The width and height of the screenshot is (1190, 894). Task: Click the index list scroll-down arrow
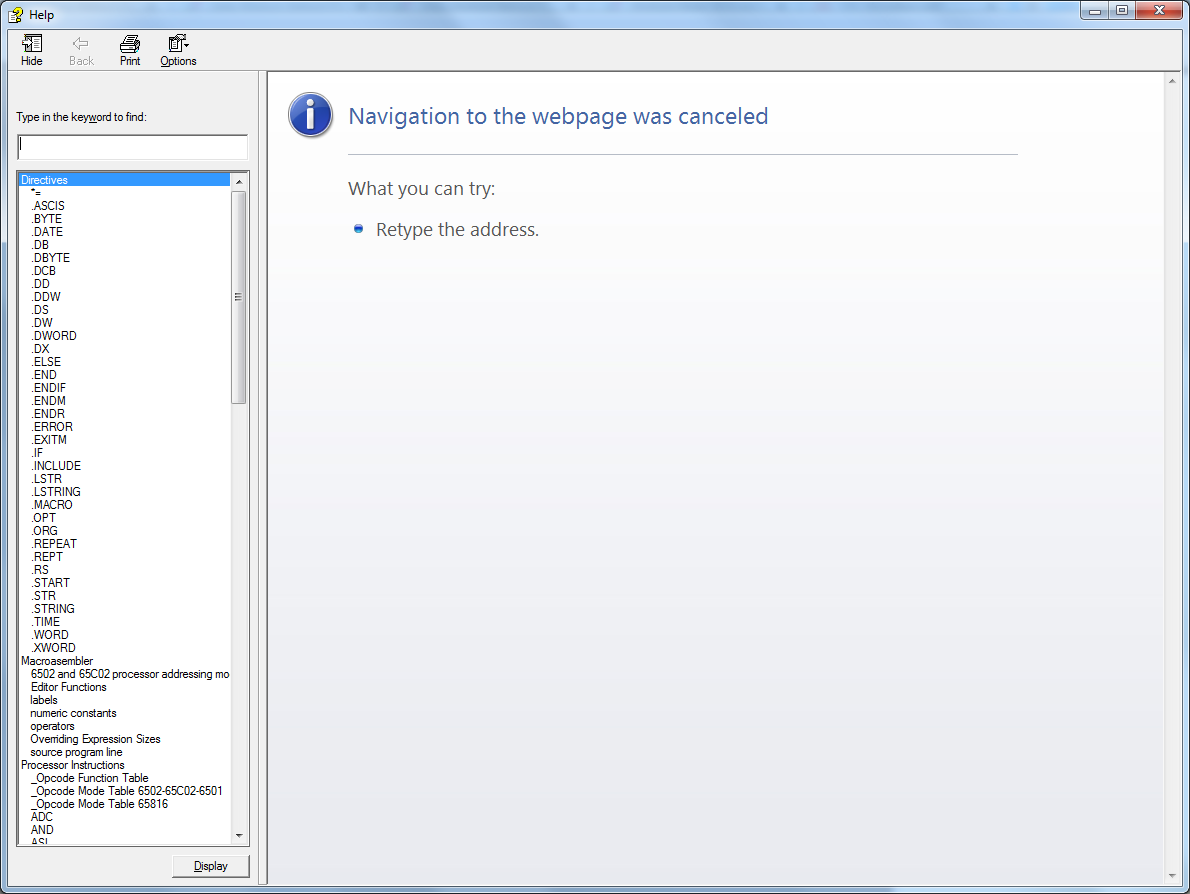tap(239, 835)
